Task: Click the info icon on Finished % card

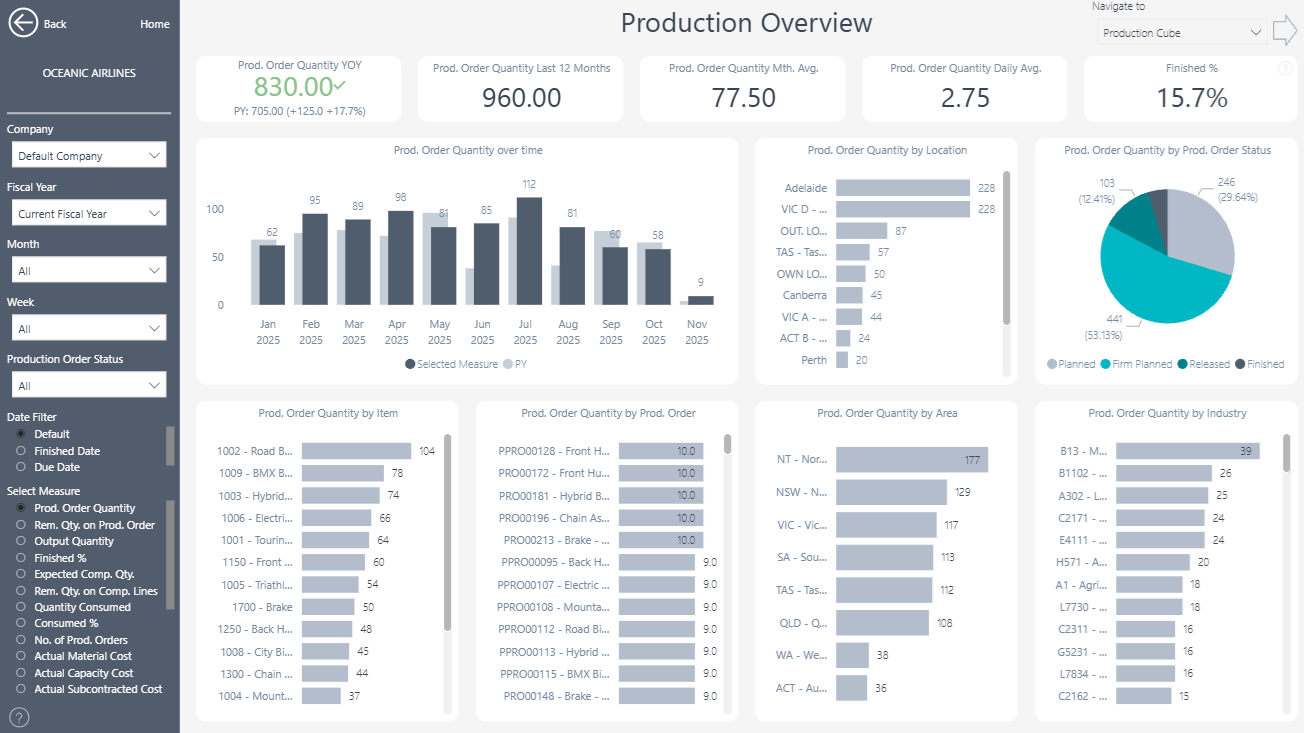Action: point(1285,68)
